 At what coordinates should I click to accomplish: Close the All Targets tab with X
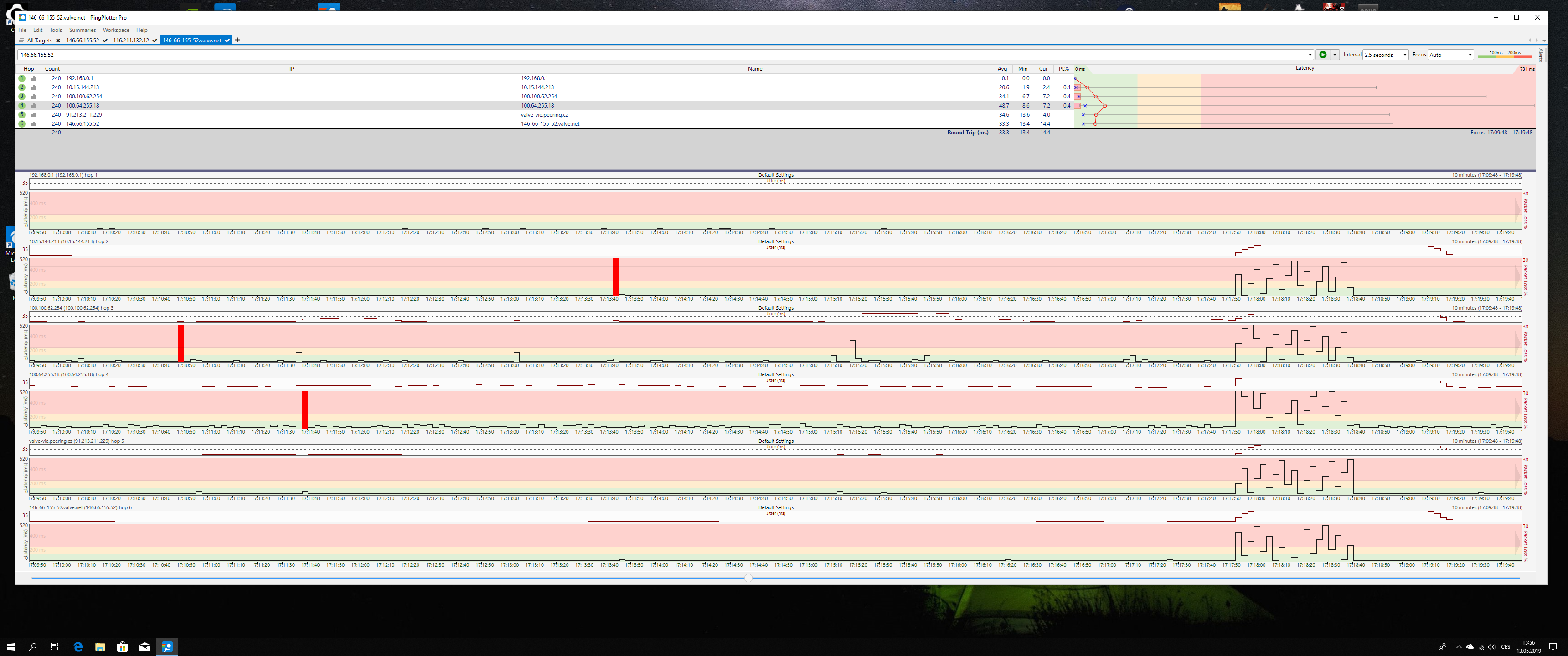click(58, 41)
